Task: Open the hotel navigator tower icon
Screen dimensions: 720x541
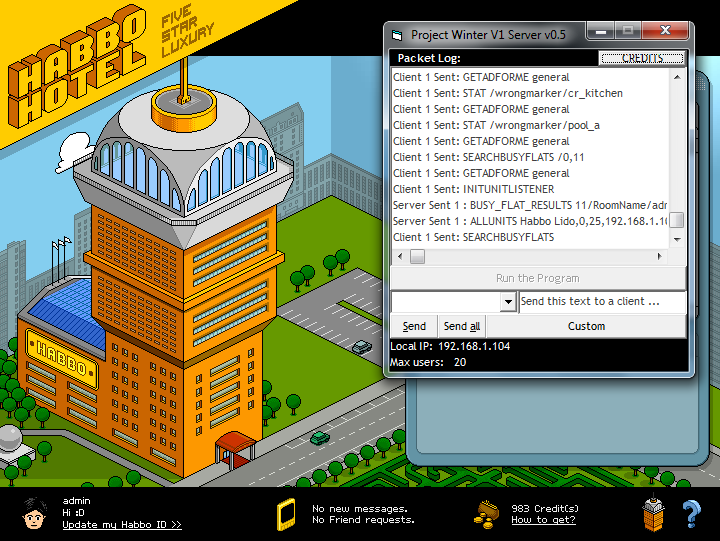Action: tap(654, 513)
